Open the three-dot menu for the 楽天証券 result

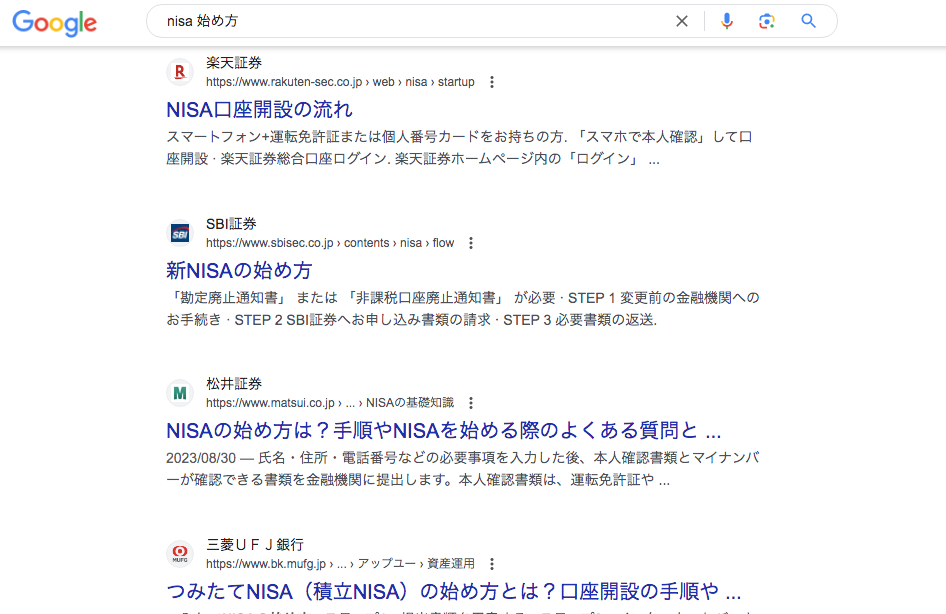coord(492,82)
